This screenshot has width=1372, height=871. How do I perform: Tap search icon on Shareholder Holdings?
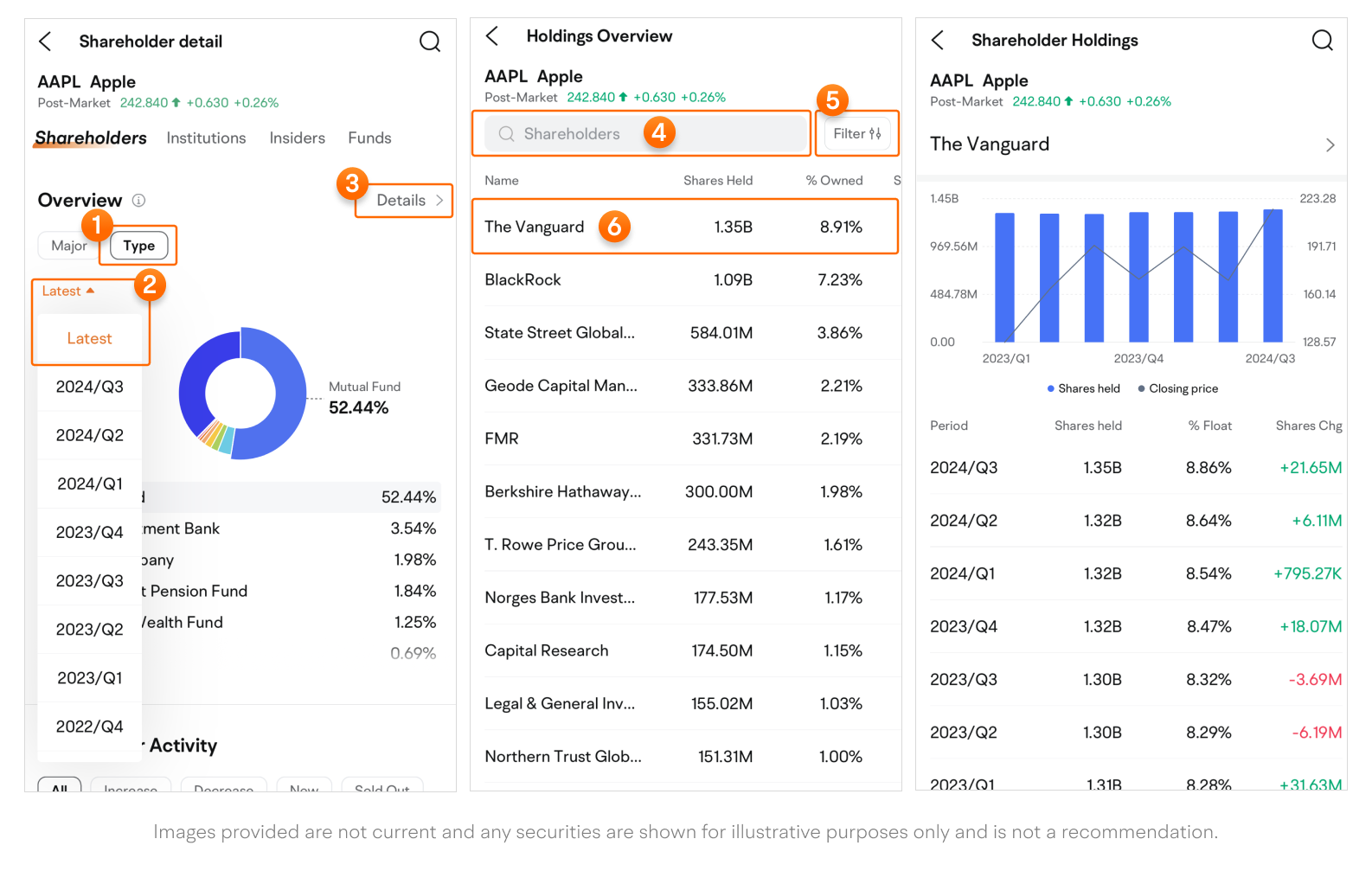click(x=1322, y=41)
